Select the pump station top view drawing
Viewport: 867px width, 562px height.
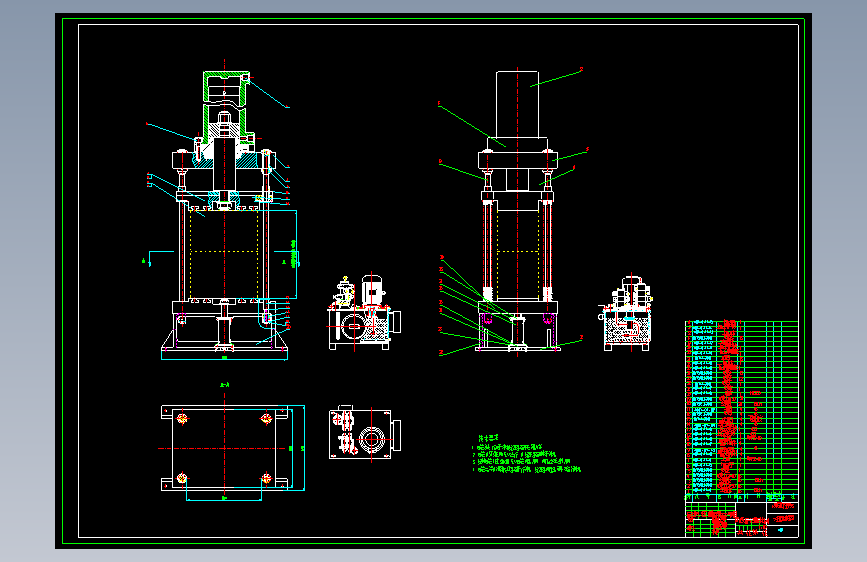[x=364, y=434]
